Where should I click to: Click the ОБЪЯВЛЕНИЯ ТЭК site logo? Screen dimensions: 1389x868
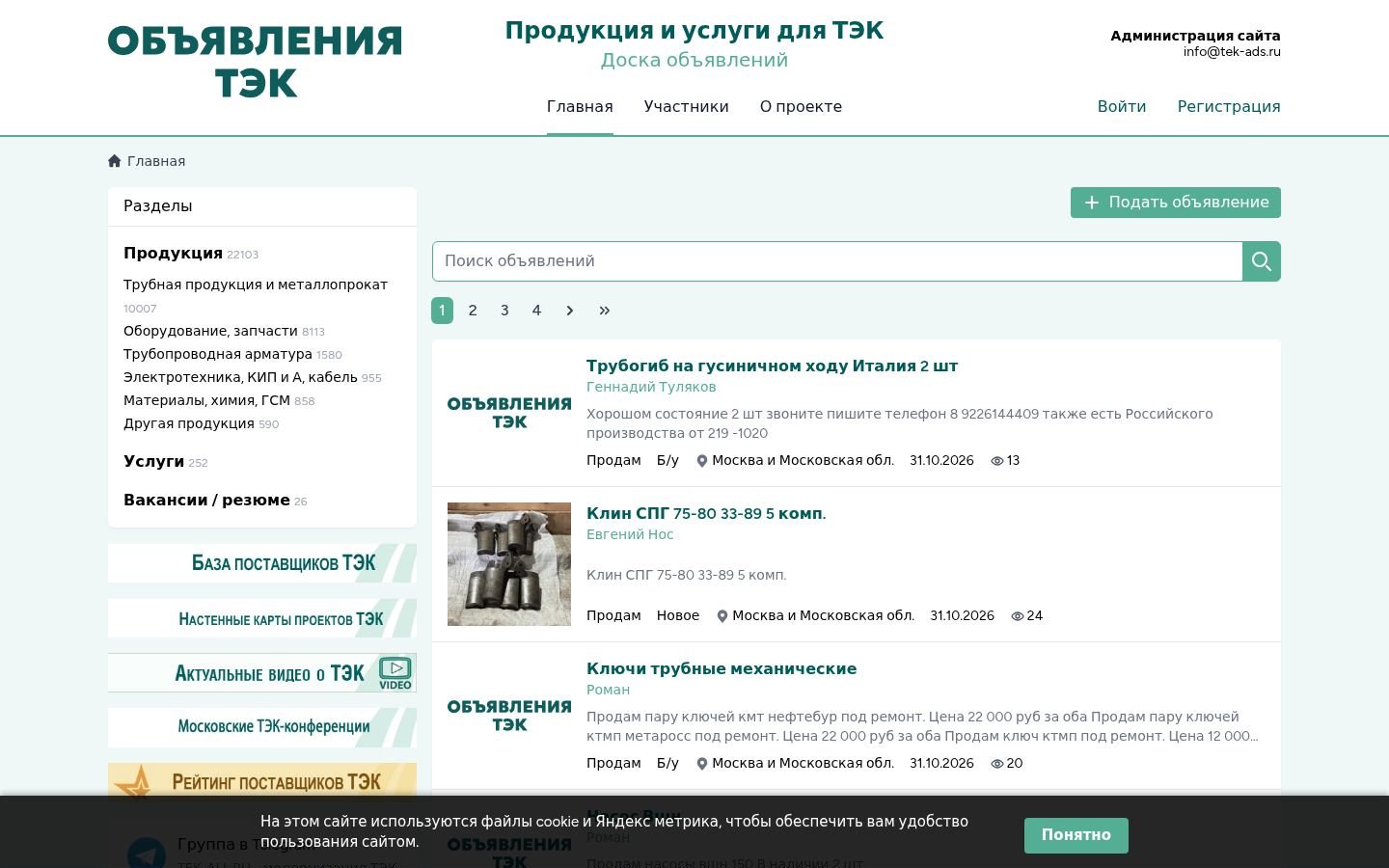[255, 63]
